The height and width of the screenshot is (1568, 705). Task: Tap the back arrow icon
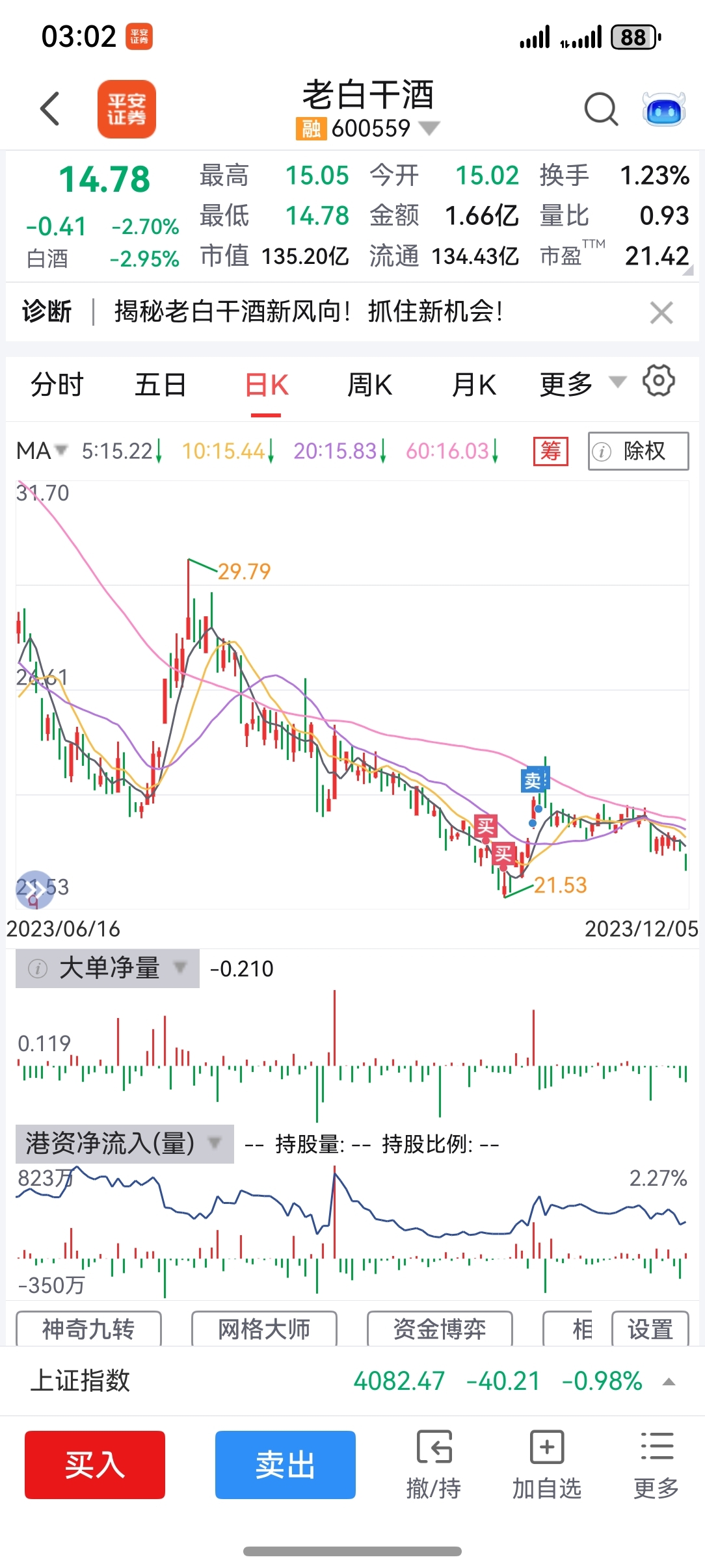tap(50, 109)
